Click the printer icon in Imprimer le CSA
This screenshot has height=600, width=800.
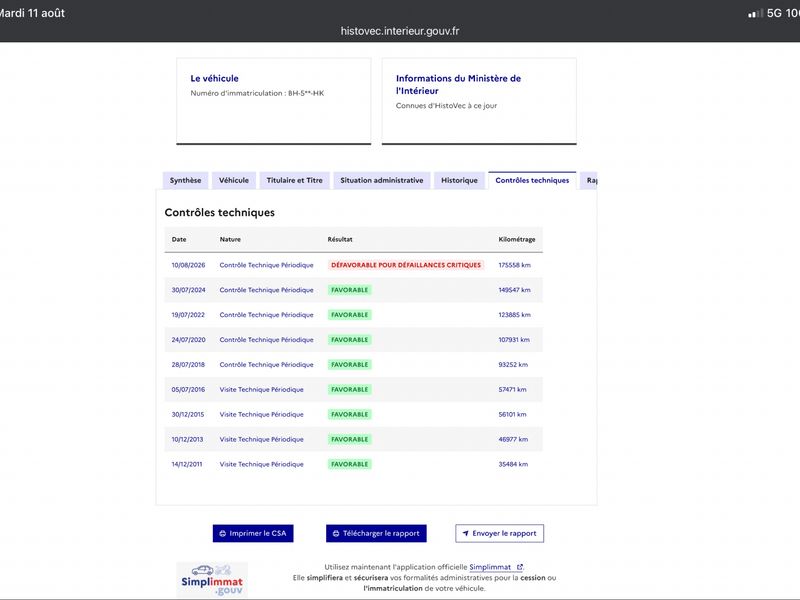point(222,534)
